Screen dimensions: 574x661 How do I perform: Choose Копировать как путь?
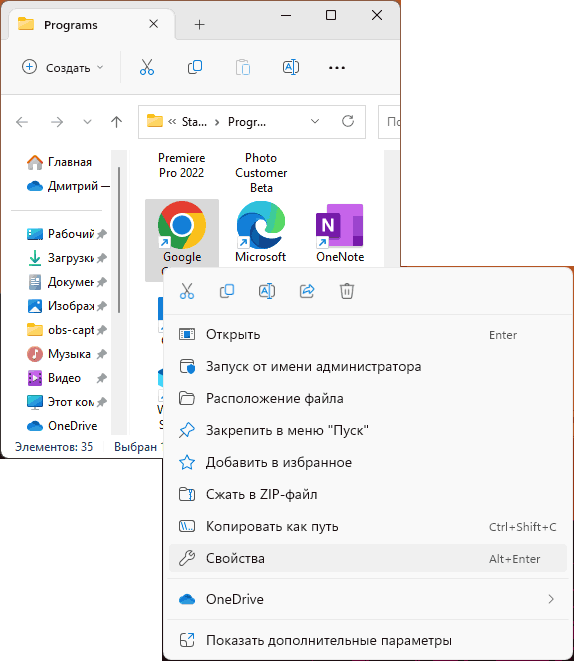(x=367, y=527)
